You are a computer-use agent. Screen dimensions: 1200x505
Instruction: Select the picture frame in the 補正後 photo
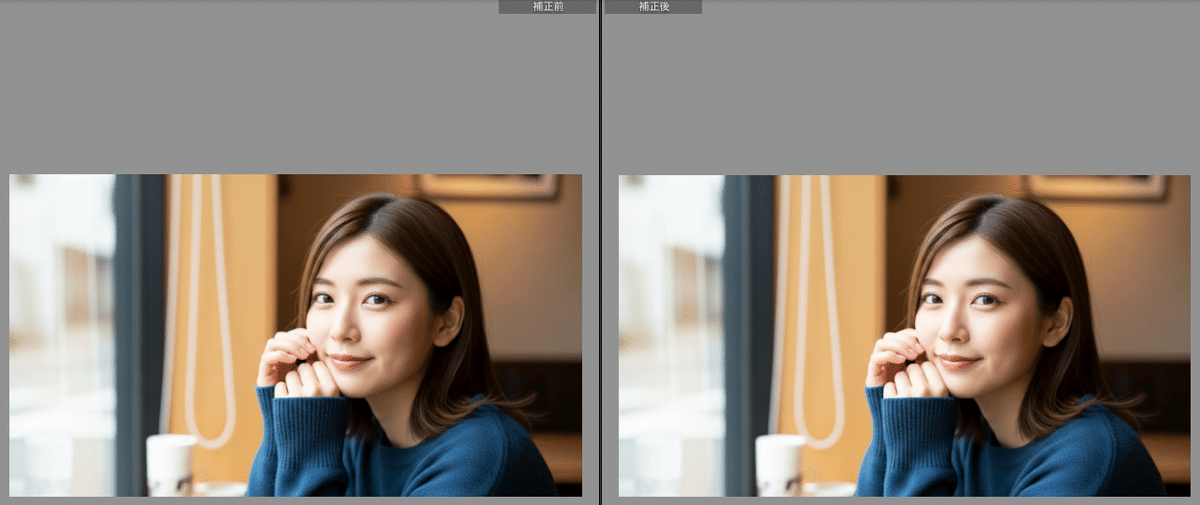1096,186
